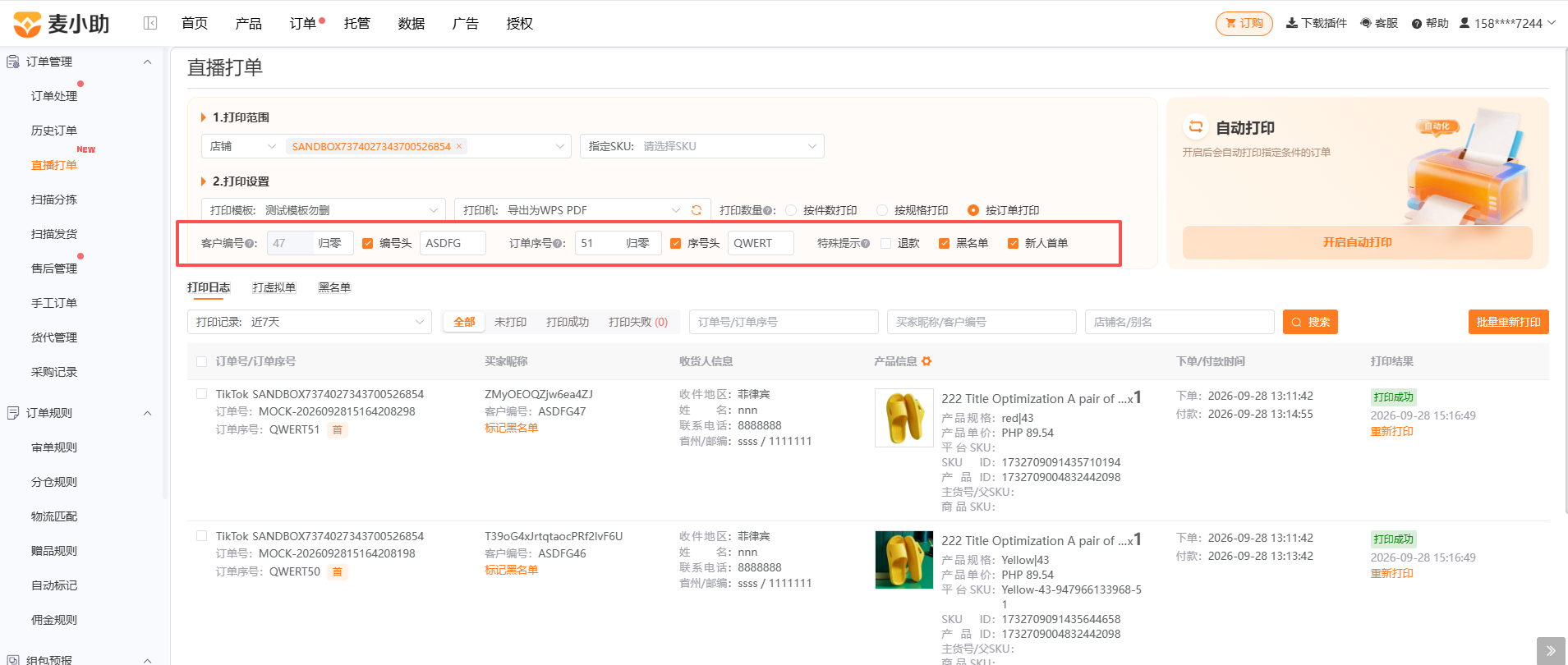The height and width of the screenshot is (665, 1568).
Task: Open 客服 customer service
Action: (x=1379, y=23)
